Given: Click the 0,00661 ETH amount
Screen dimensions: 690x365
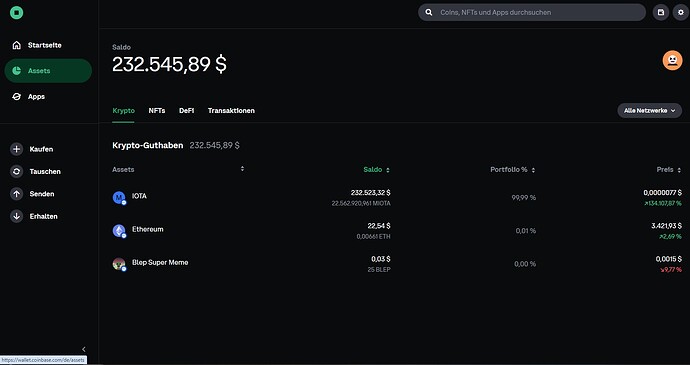Looking at the screenshot, I should pos(373,236).
